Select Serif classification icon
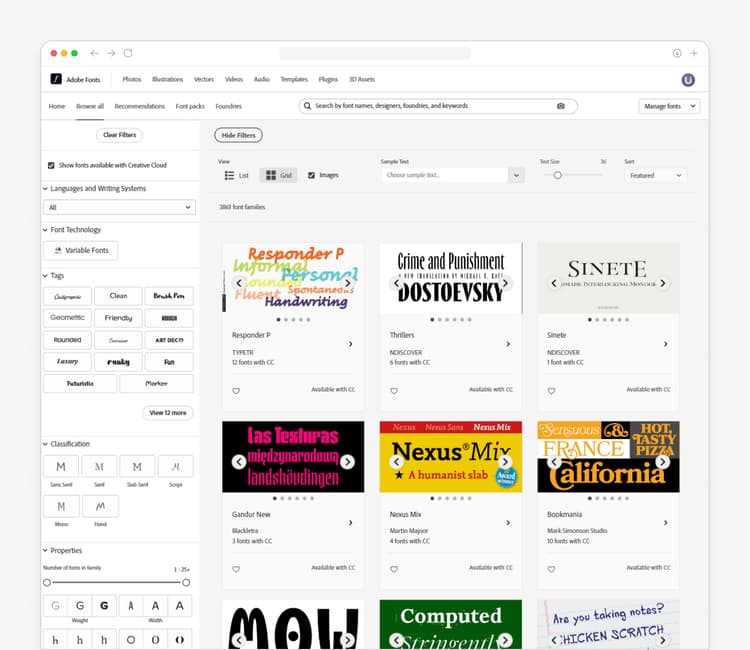 tap(99, 466)
